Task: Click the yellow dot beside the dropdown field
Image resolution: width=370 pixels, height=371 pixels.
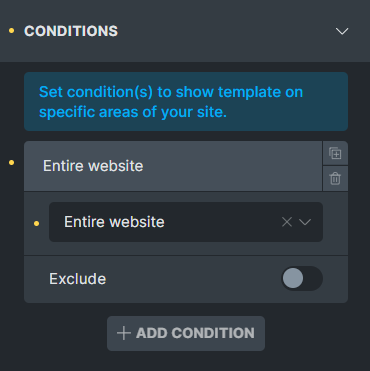Action: pyautogui.click(x=37, y=223)
